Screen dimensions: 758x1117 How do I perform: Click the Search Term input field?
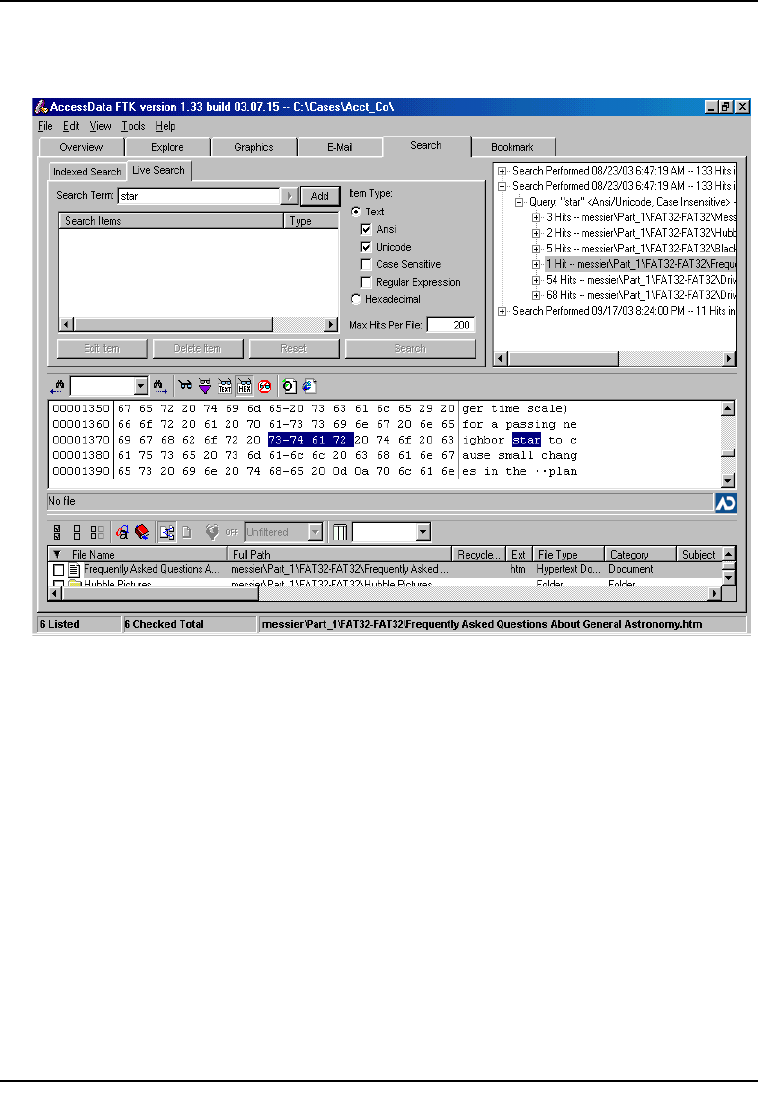[199, 196]
